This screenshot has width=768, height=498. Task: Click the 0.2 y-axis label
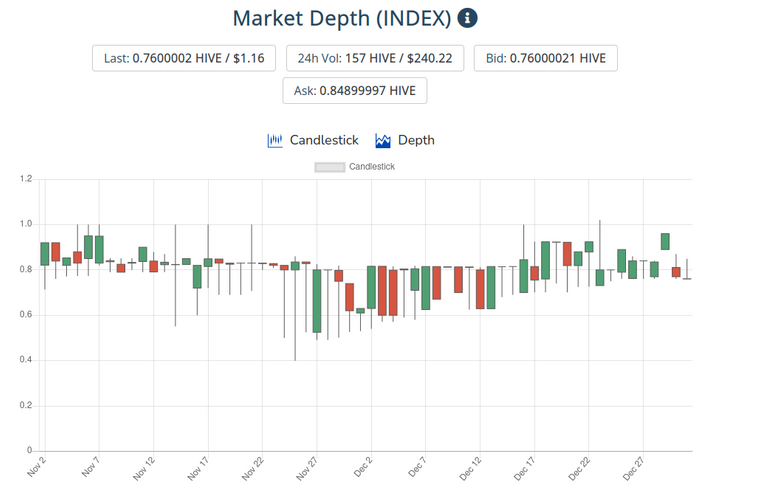tap(26, 406)
